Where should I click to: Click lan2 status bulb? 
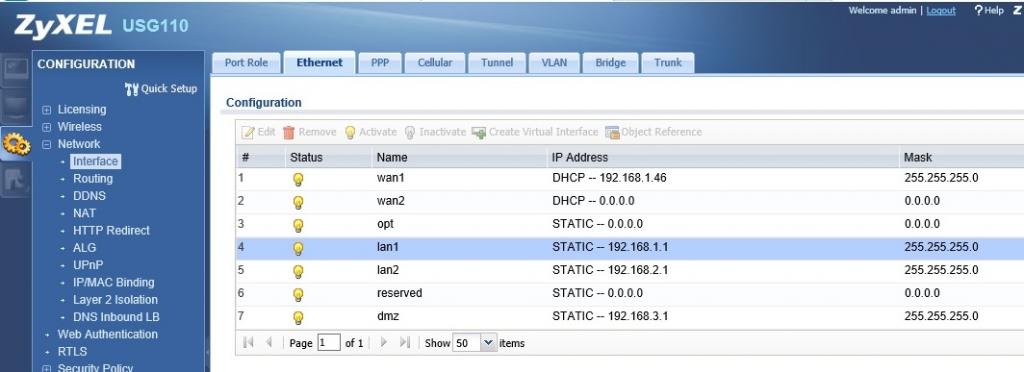coord(298,271)
